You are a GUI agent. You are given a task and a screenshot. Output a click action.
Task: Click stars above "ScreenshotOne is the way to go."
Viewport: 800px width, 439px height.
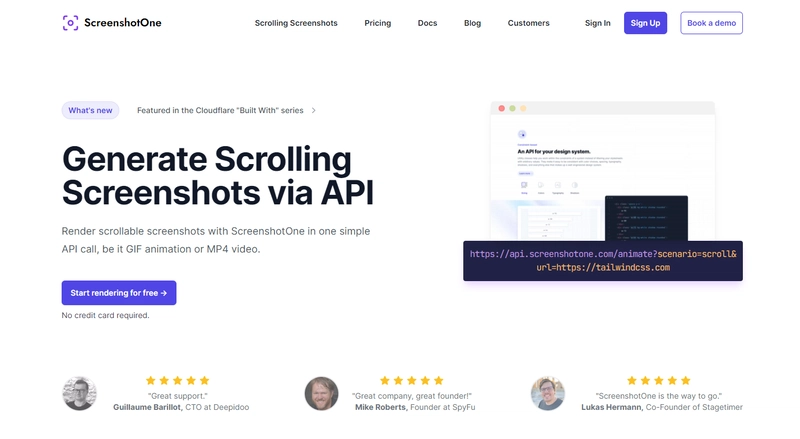(659, 380)
